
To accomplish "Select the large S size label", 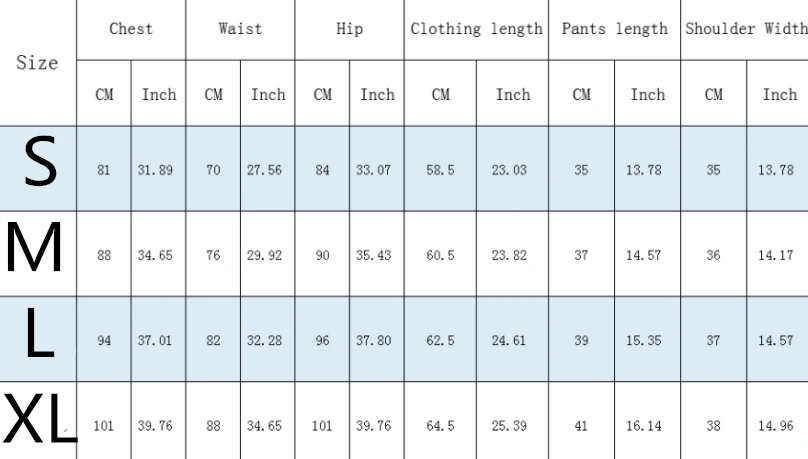I will tap(40, 162).
